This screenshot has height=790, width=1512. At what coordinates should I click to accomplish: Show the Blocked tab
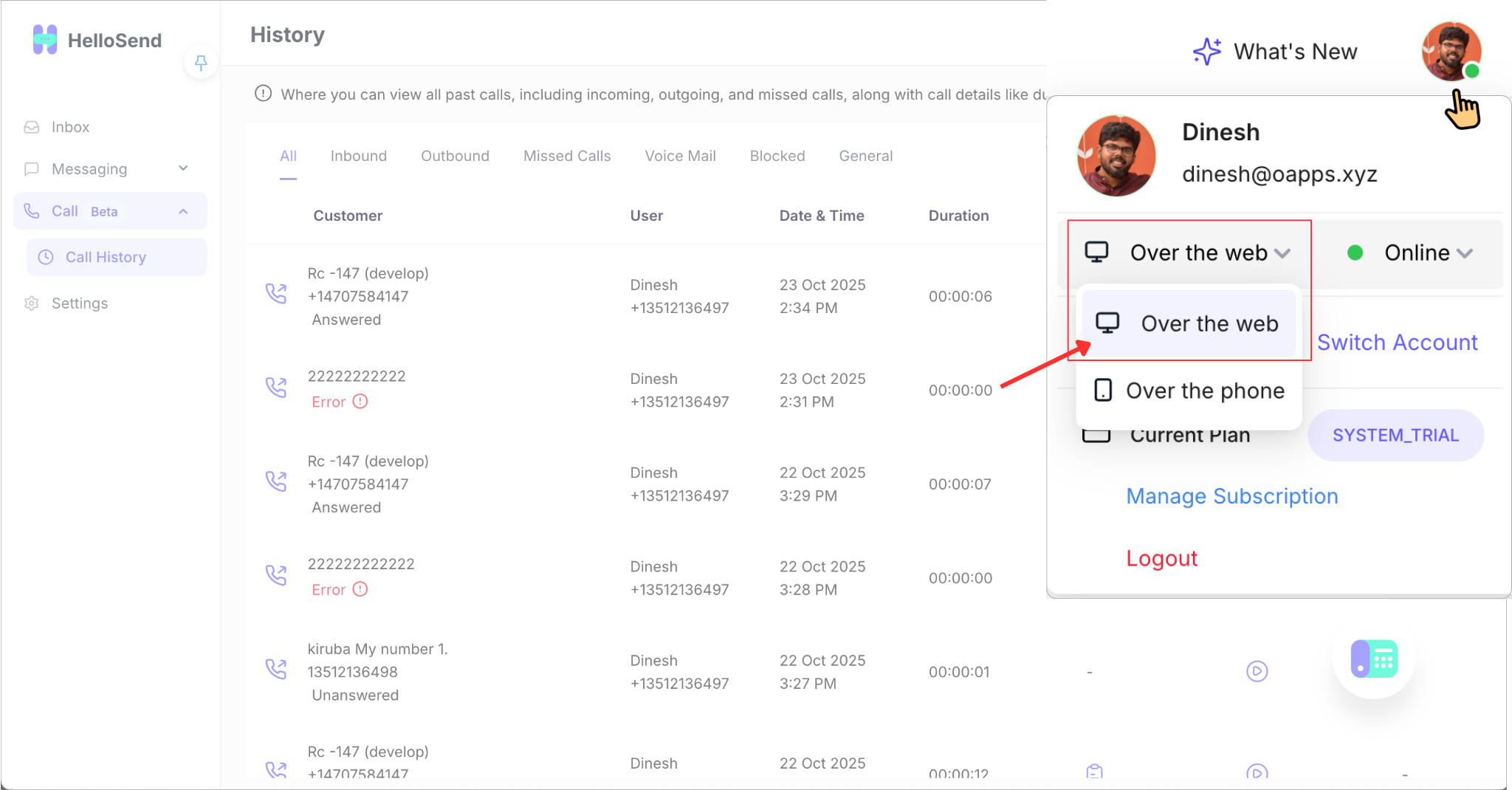click(x=777, y=156)
